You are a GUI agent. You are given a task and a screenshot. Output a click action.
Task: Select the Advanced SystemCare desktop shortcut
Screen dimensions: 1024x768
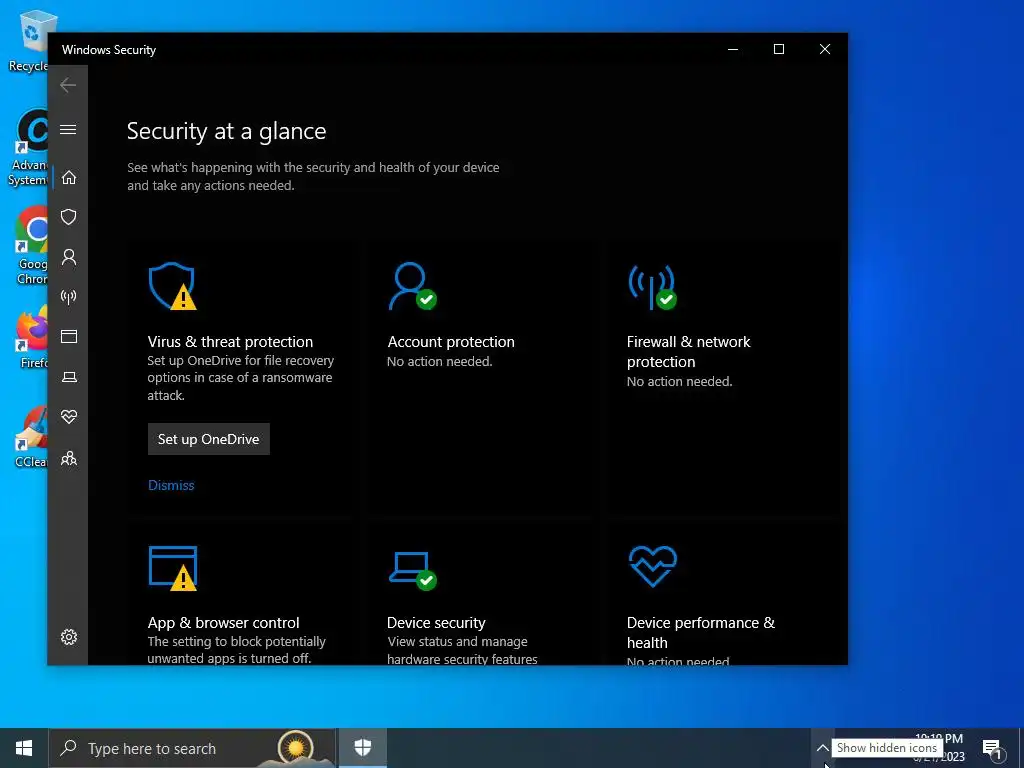(x=27, y=148)
